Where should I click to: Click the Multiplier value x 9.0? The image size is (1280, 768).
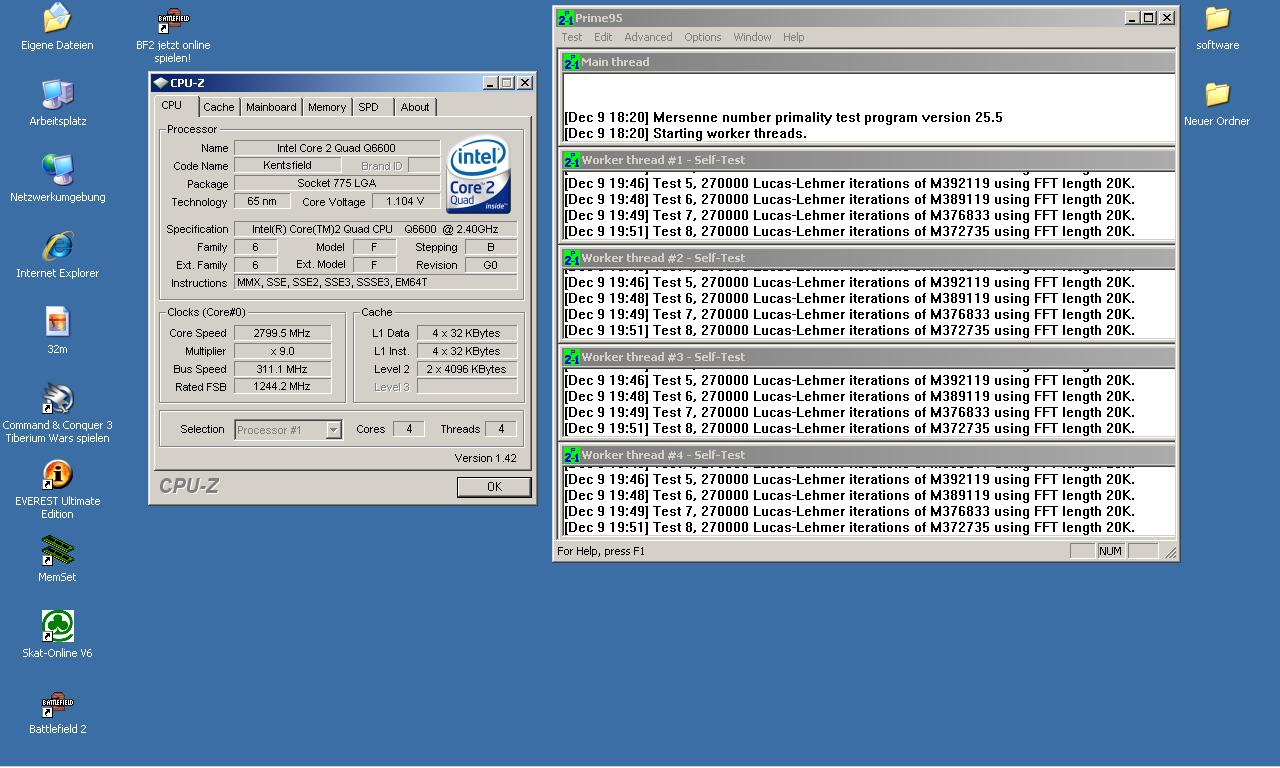pos(282,351)
